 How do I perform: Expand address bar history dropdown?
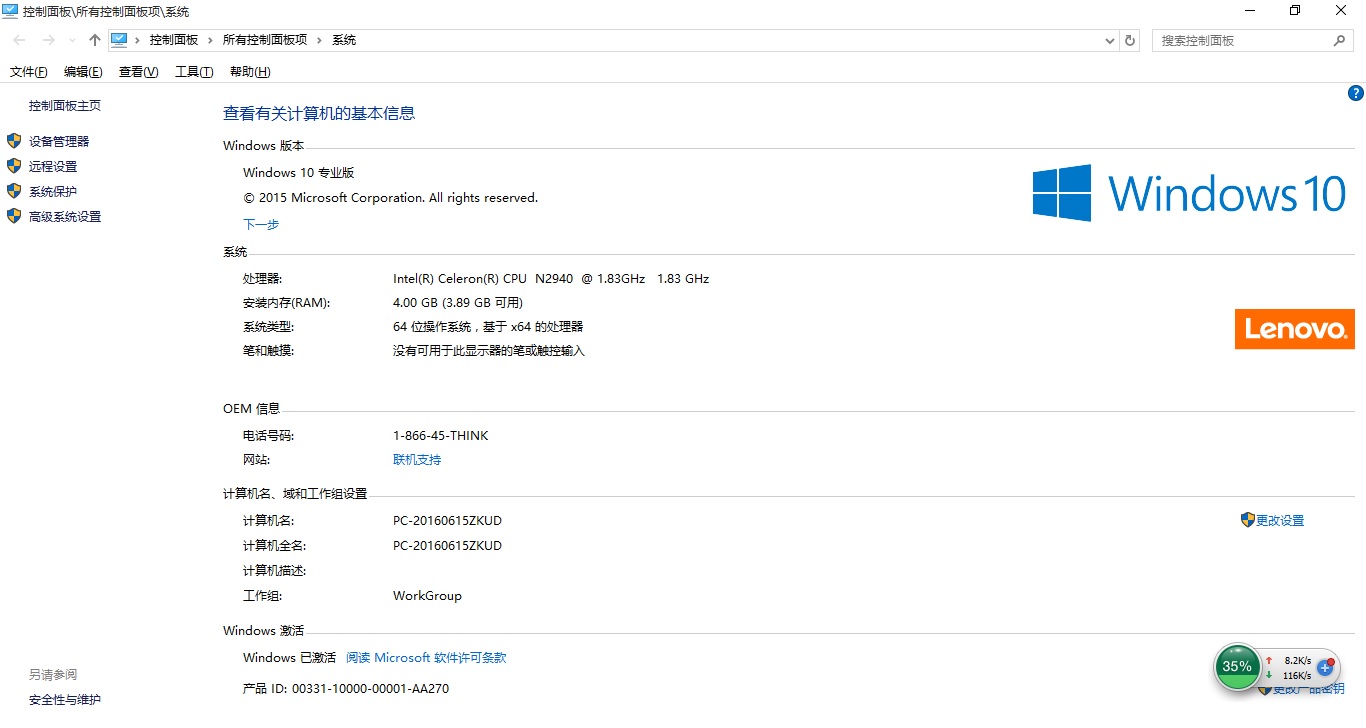1109,41
